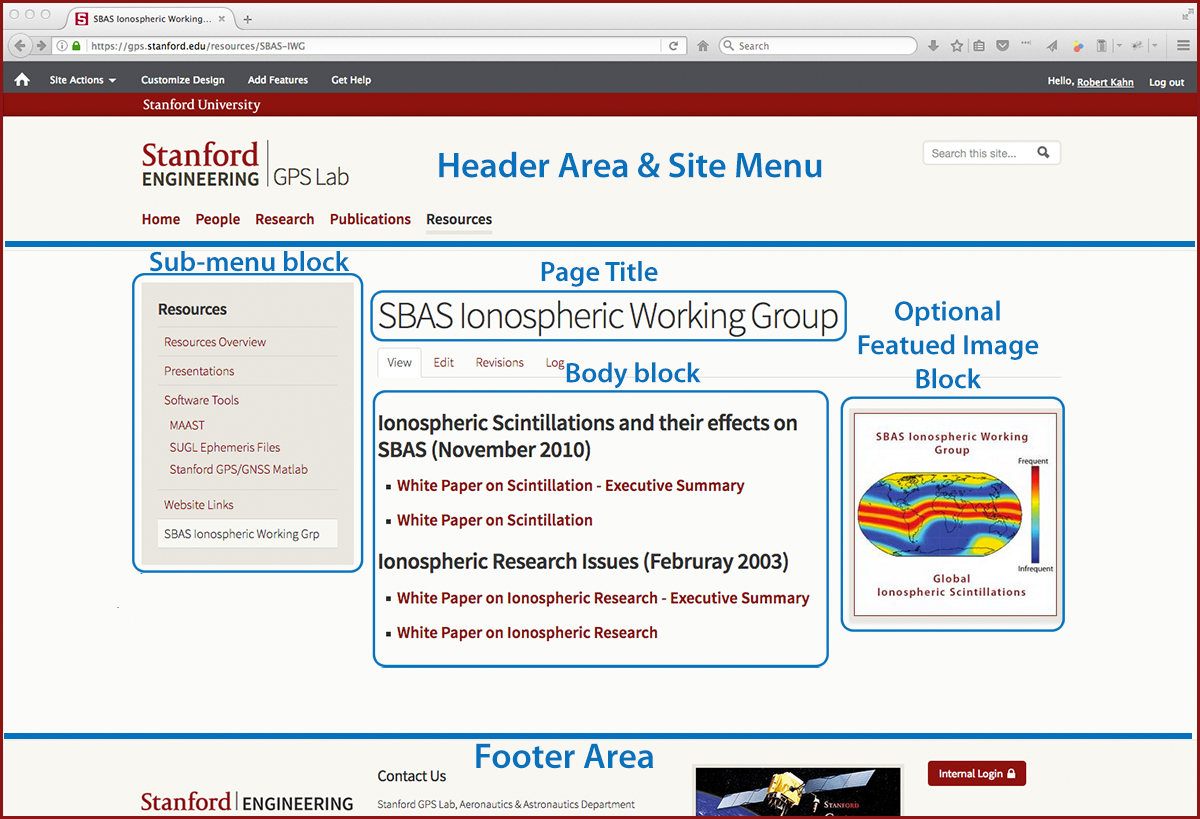
Task: Click the Search this site input field
Action: [978, 153]
